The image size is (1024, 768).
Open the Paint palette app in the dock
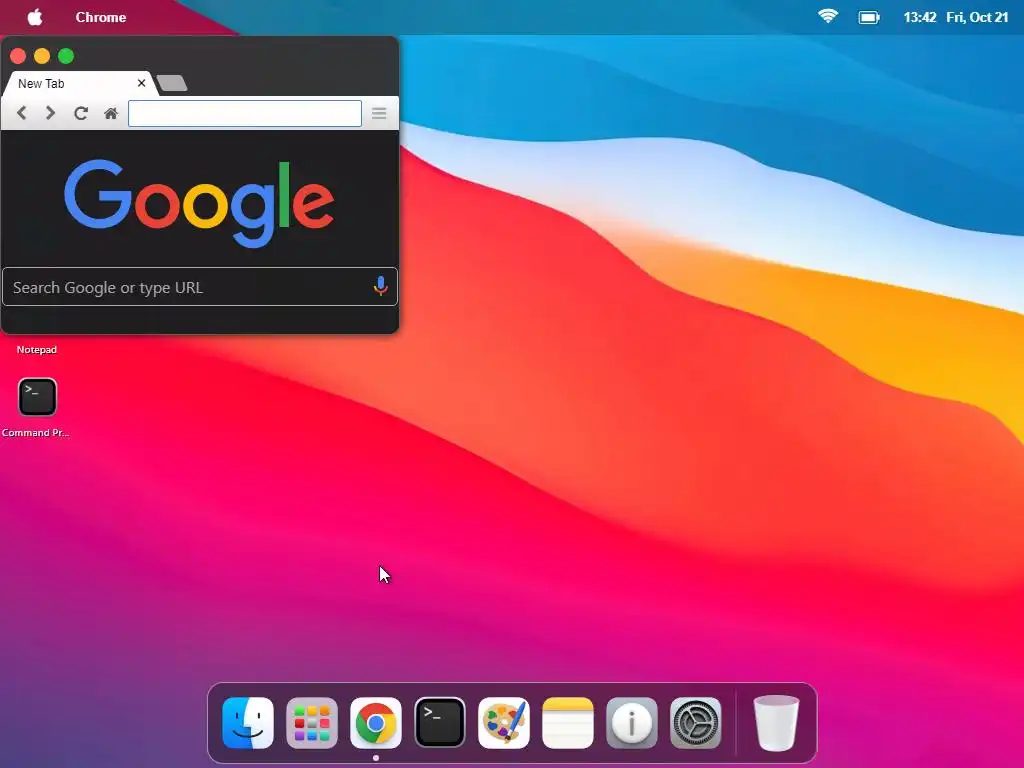504,722
